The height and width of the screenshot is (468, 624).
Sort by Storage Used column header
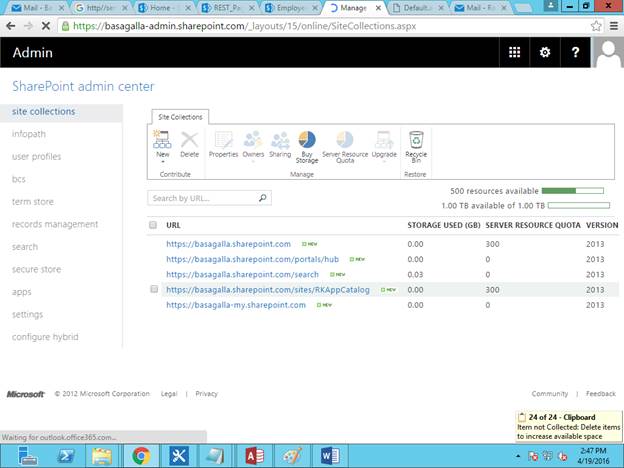coord(444,225)
